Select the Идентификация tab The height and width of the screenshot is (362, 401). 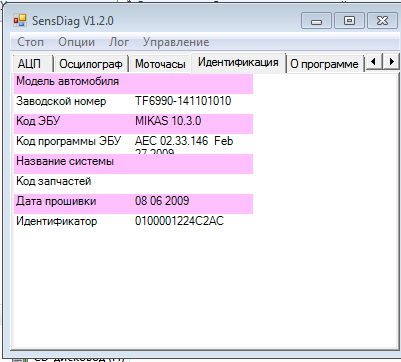238,62
